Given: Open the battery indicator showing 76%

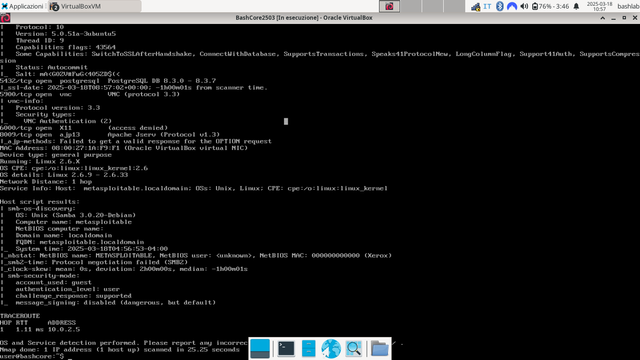Looking at the screenshot, I should coord(550,7).
